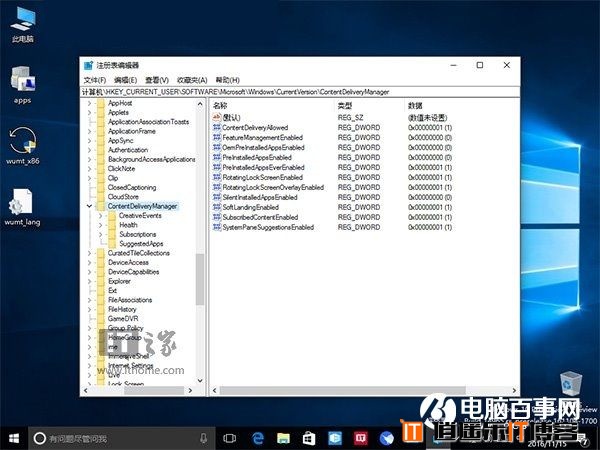Open the 帮助(H) menu
This screenshot has width=600, height=450.
pyautogui.click(x=228, y=80)
